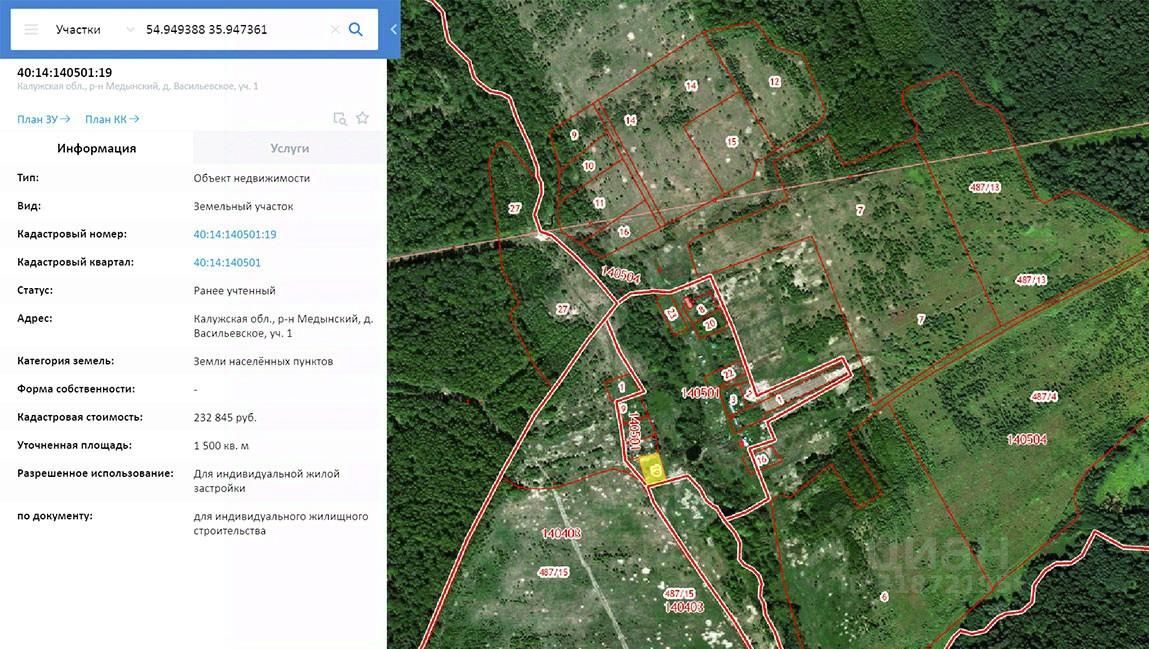Add parcel to favorites with star icon
1149x649 pixels.
362,118
